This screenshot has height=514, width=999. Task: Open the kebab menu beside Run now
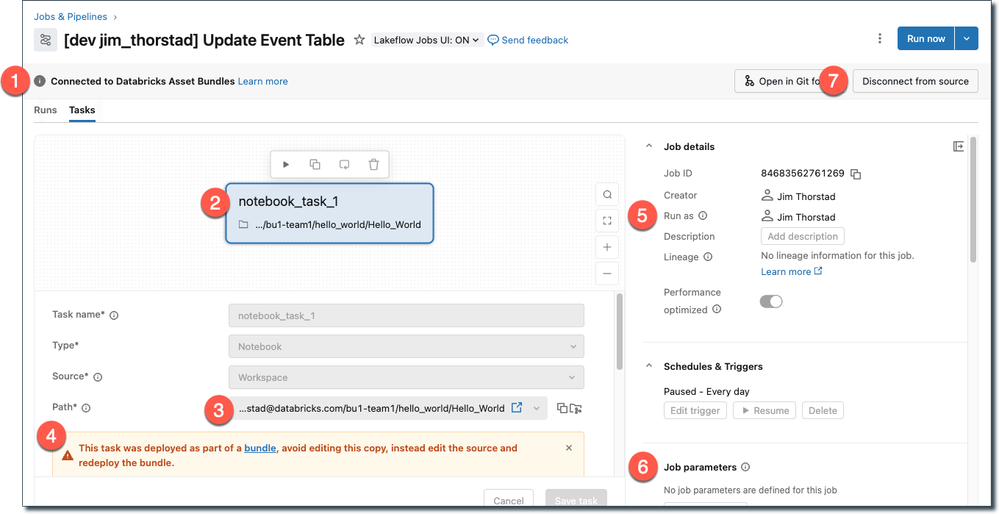pyautogui.click(x=880, y=39)
